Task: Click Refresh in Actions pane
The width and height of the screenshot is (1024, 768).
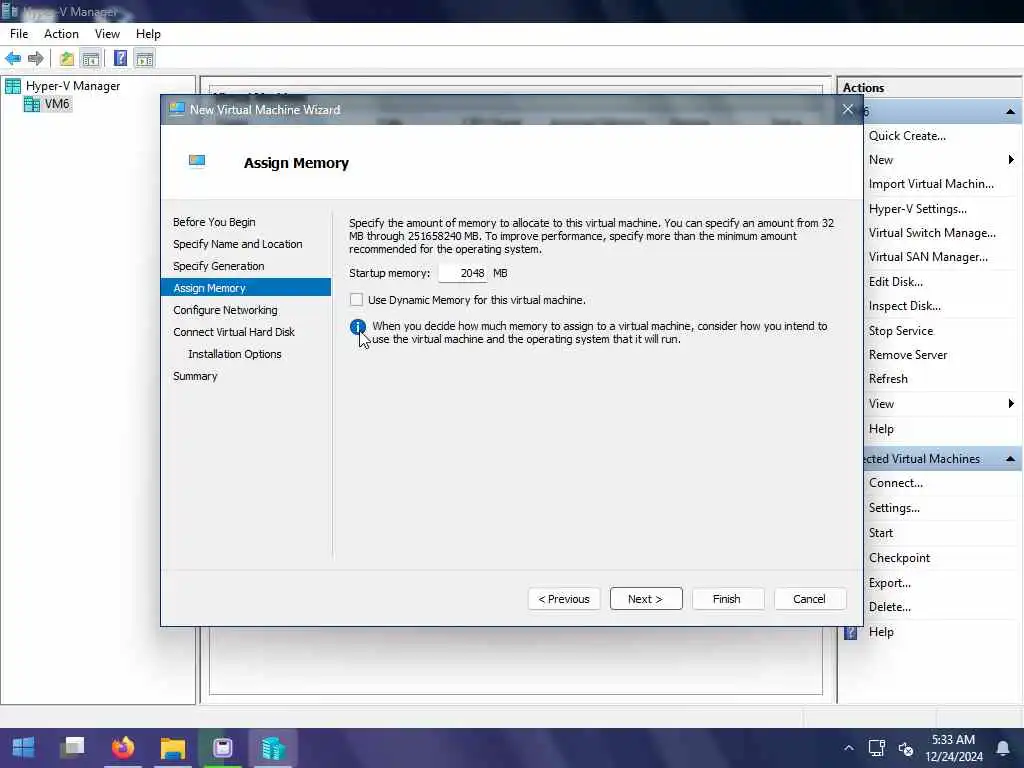Action: tap(888, 379)
